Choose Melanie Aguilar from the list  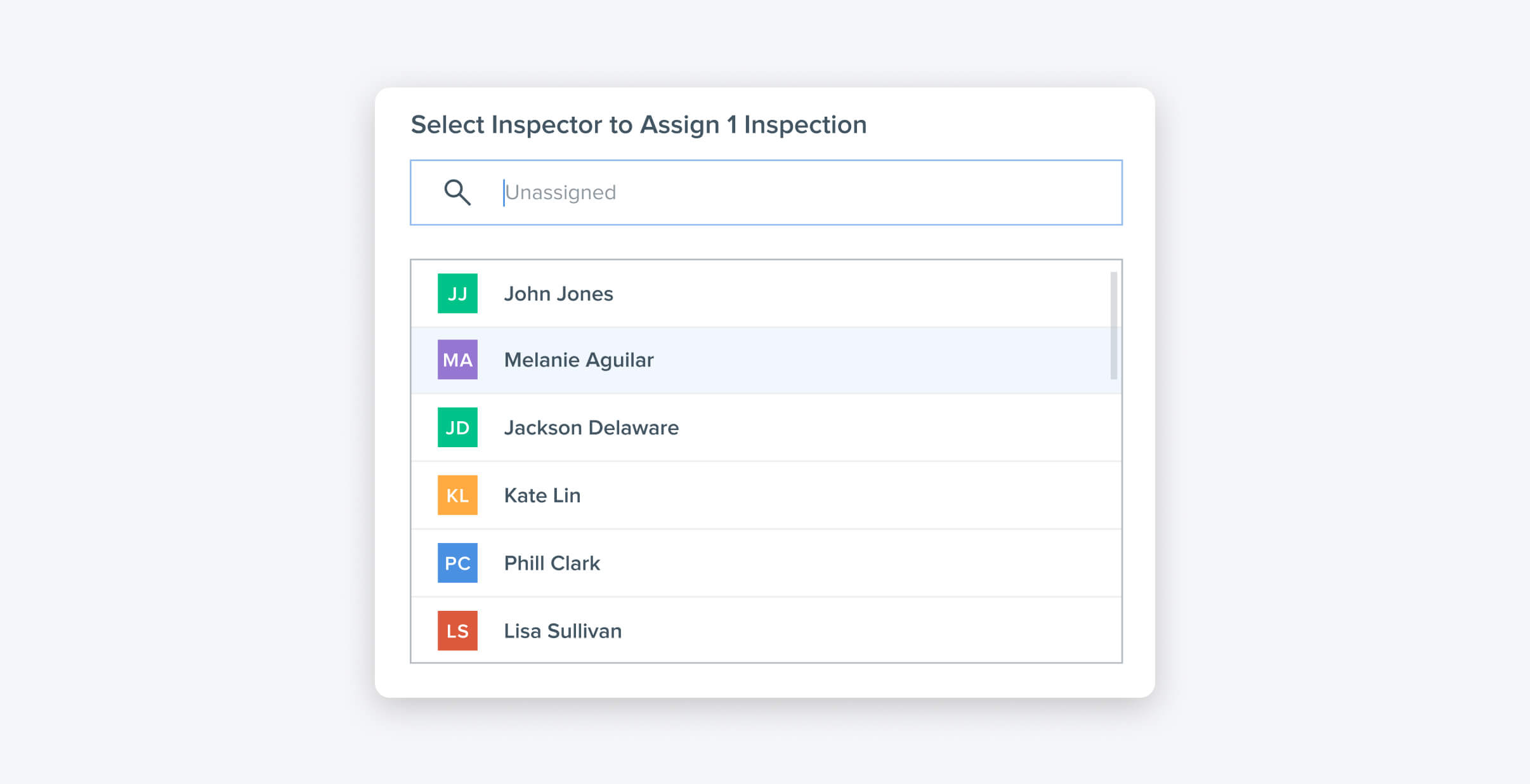[579, 360]
